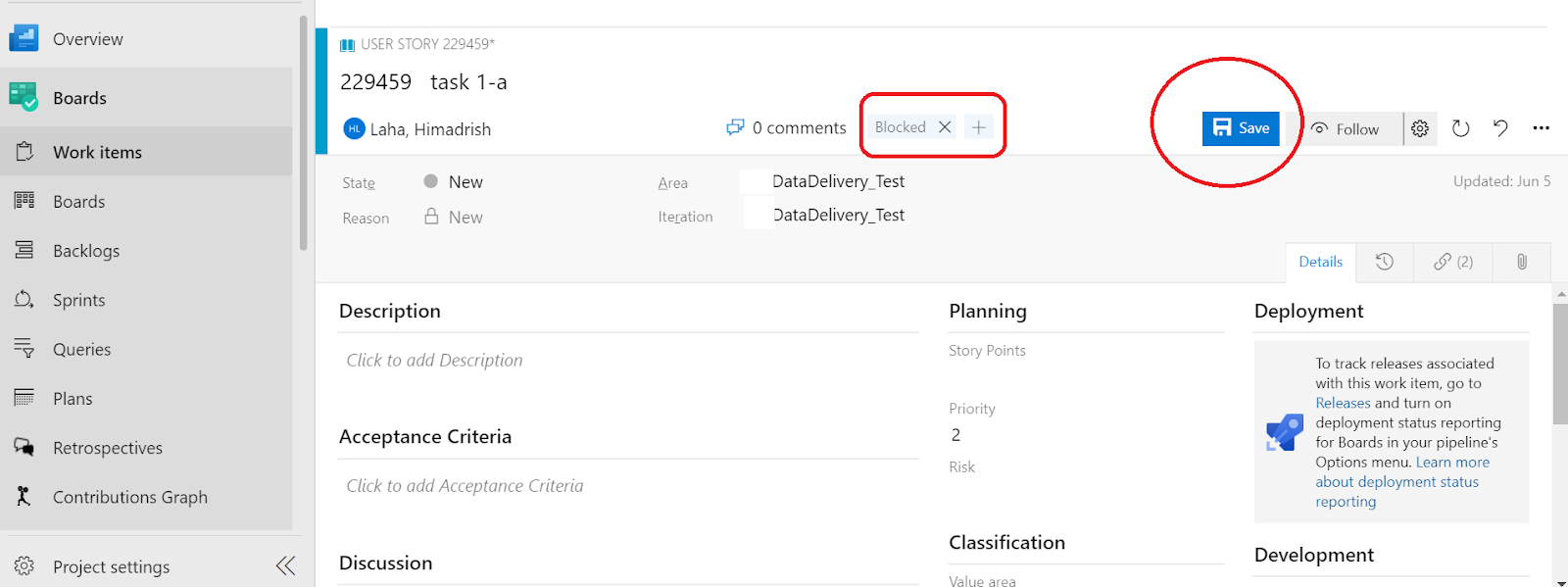Click the user story book icon
Viewport: 1568px width, 587px height.
tap(347, 45)
